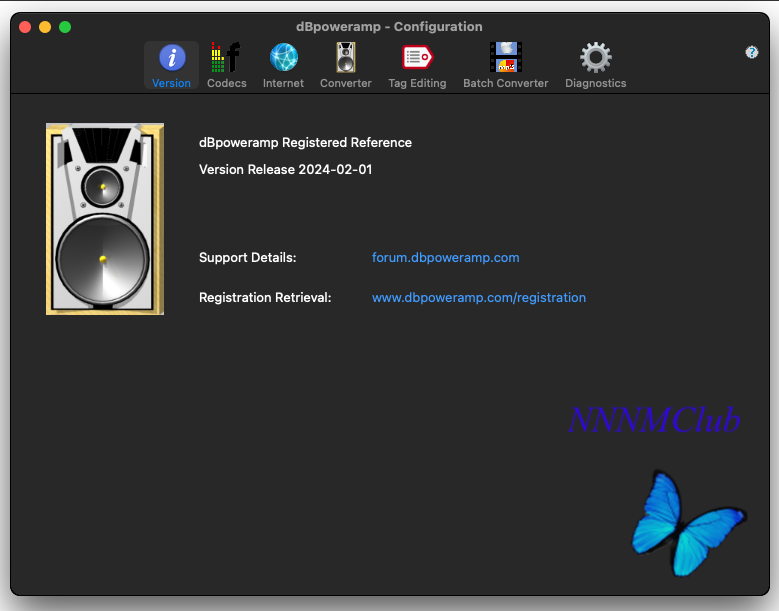Click the green zoom window button
Viewport: 779px width, 611px height.
pyautogui.click(x=65, y=27)
